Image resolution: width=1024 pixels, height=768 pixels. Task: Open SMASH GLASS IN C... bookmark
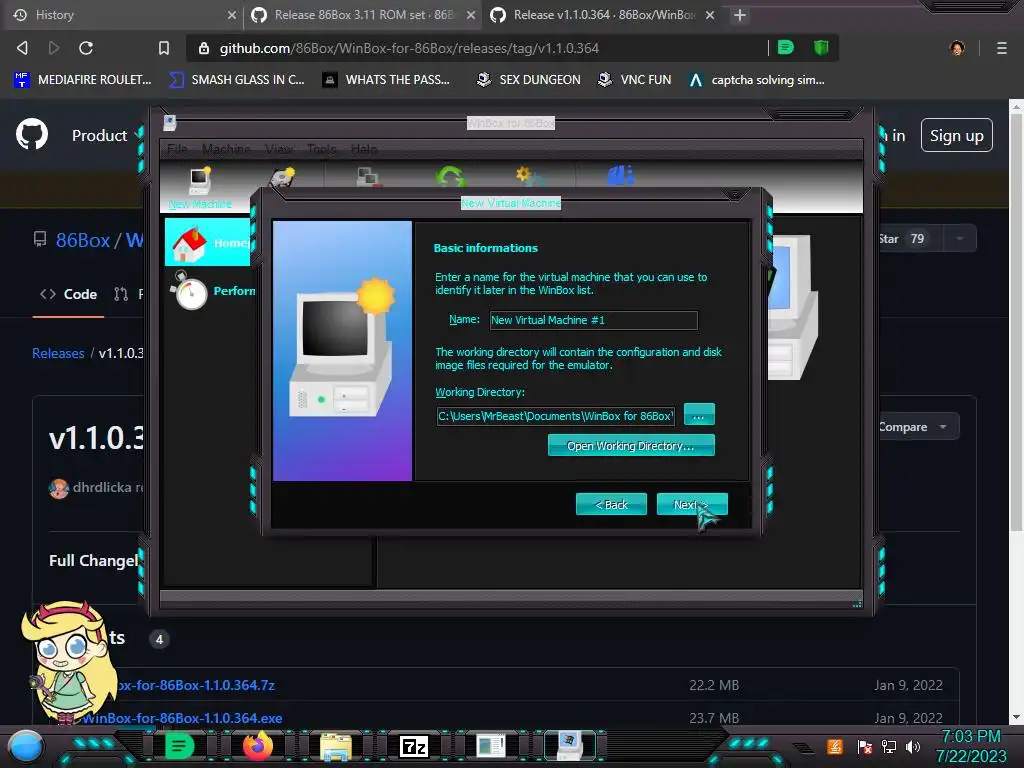point(236,80)
